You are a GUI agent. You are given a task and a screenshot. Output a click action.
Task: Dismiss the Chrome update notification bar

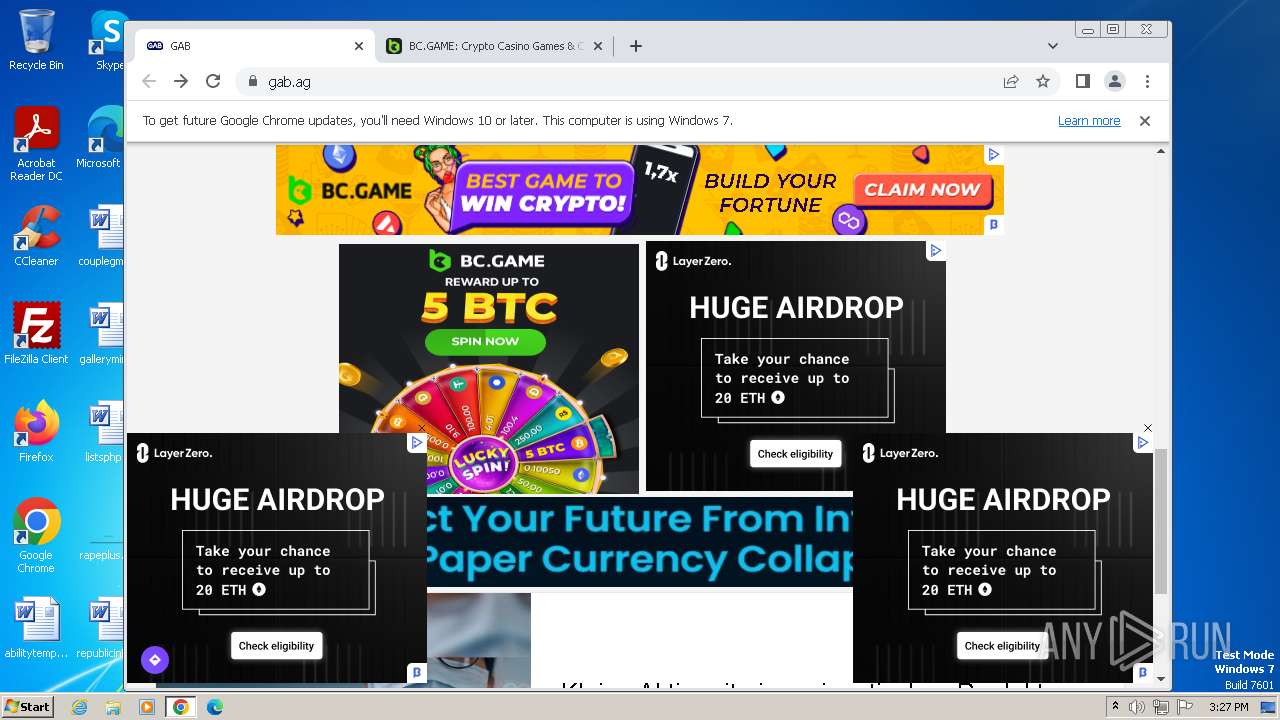click(x=1145, y=121)
